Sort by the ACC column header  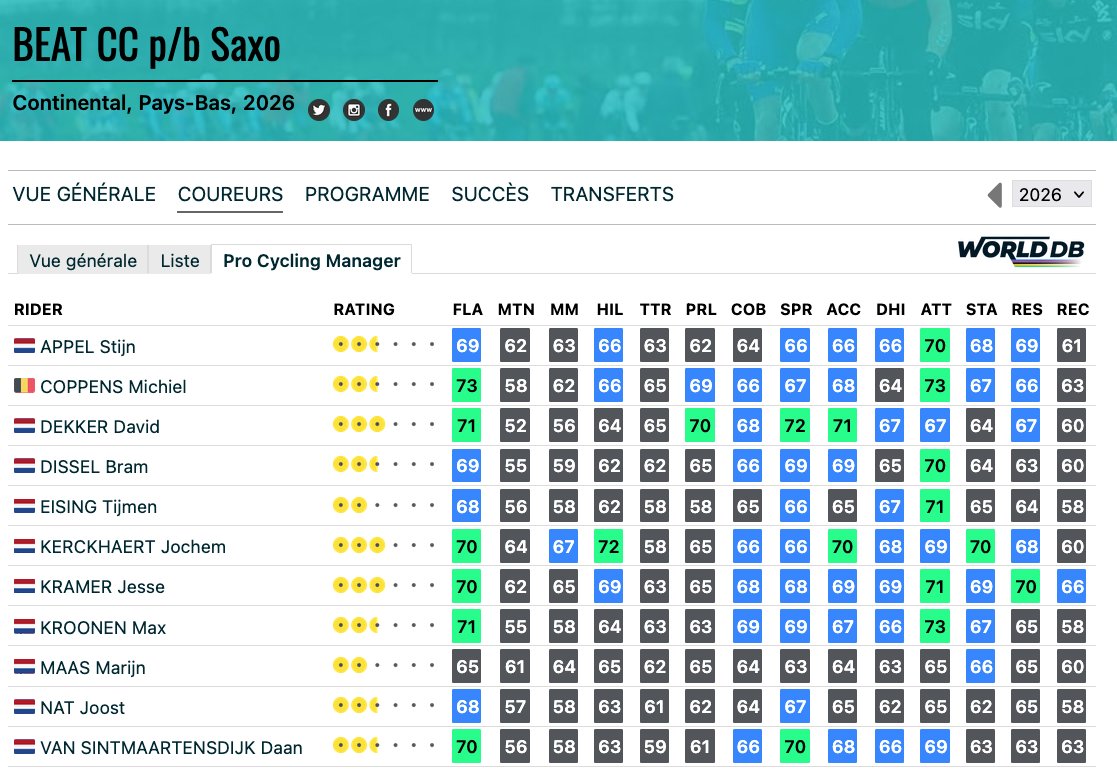point(843,309)
